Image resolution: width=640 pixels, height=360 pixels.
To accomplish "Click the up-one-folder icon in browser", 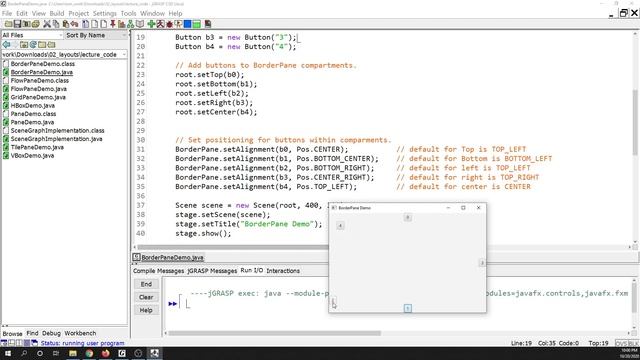I will click(x=24, y=44).
